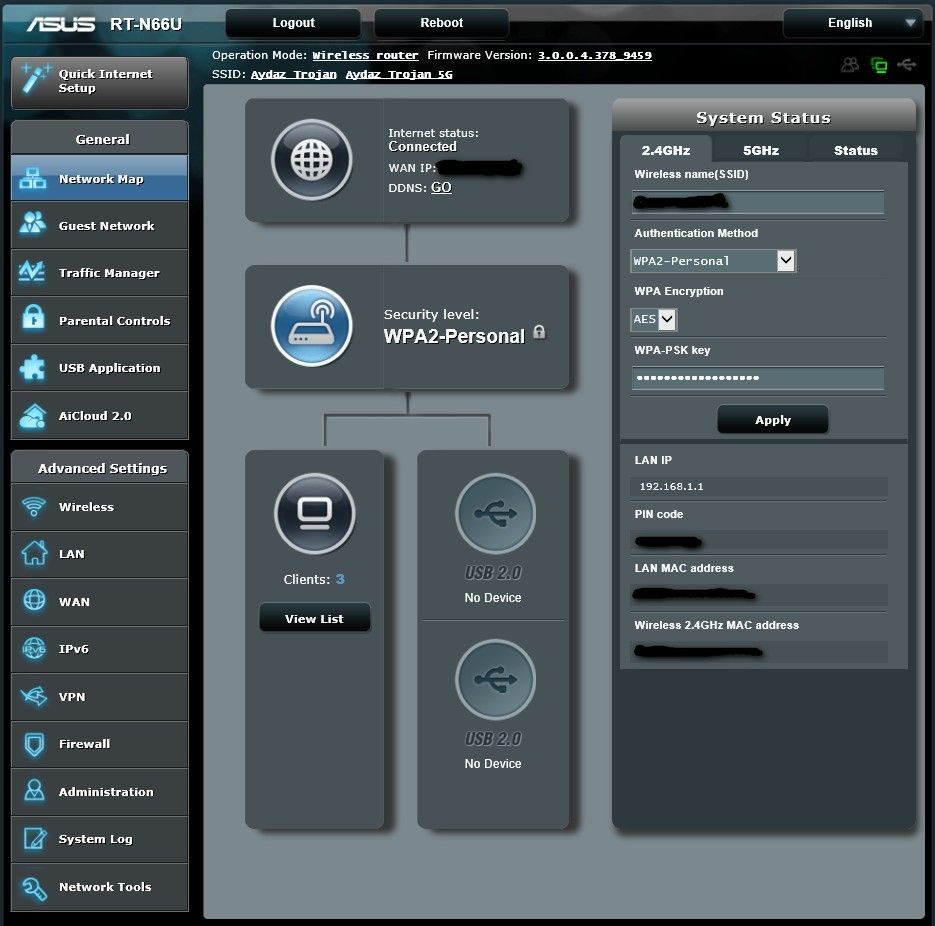Click the Reboot button

[x=441, y=23]
